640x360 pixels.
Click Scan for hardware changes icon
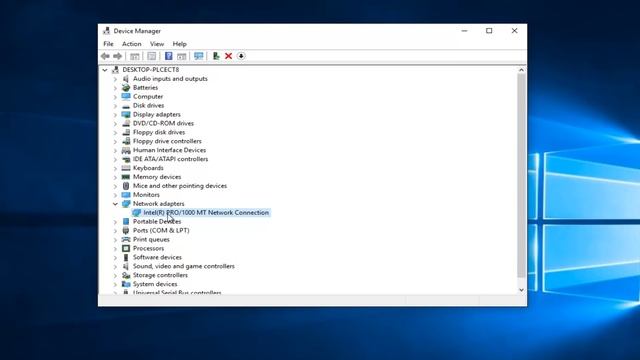199,56
